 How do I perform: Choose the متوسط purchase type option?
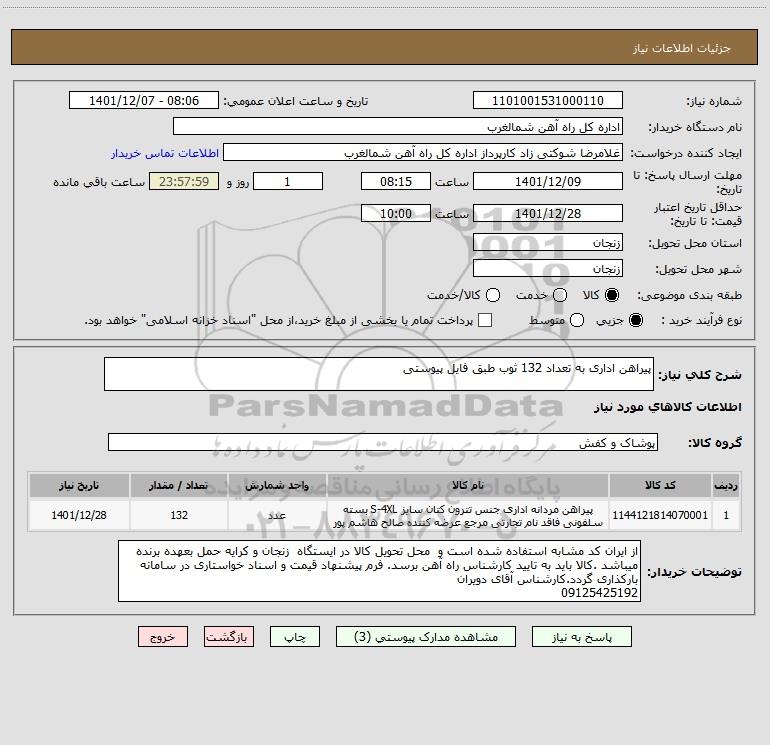pyautogui.click(x=577, y=320)
